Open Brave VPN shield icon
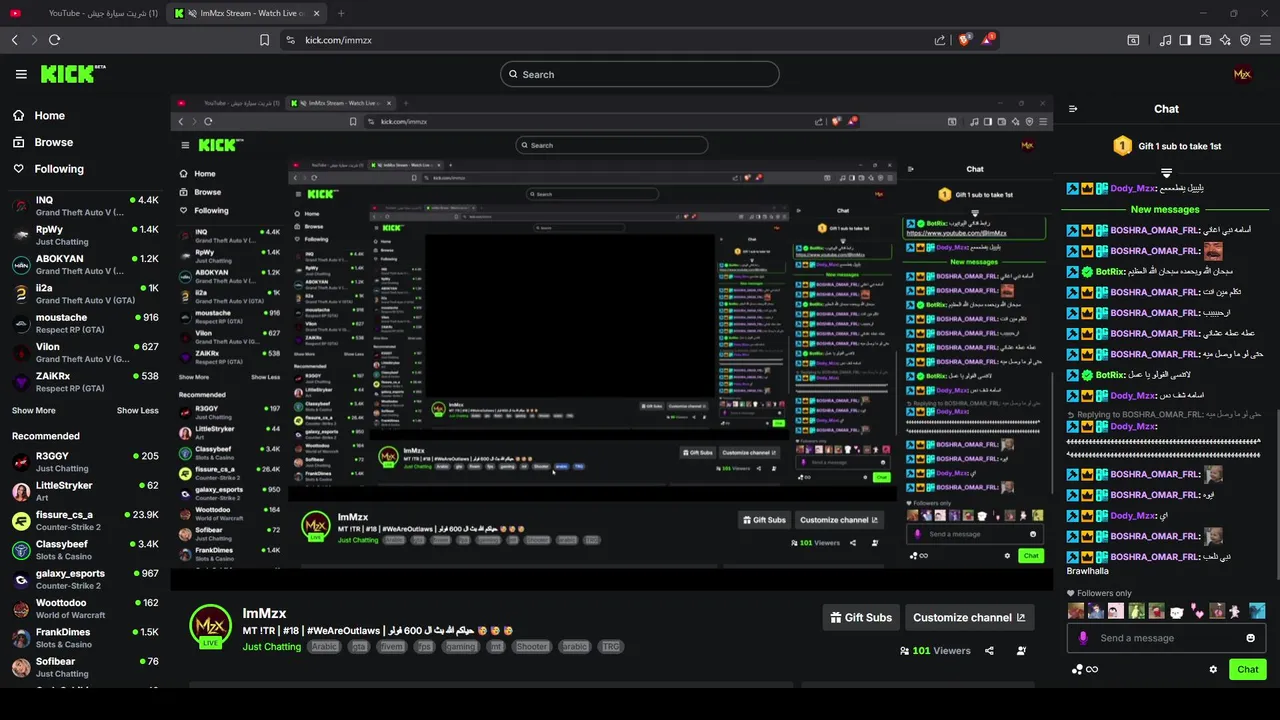The image size is (1280, 720). point(1245,40)
